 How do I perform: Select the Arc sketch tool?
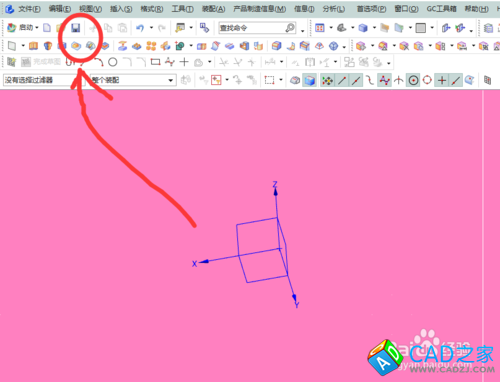[x=99, y=62]
